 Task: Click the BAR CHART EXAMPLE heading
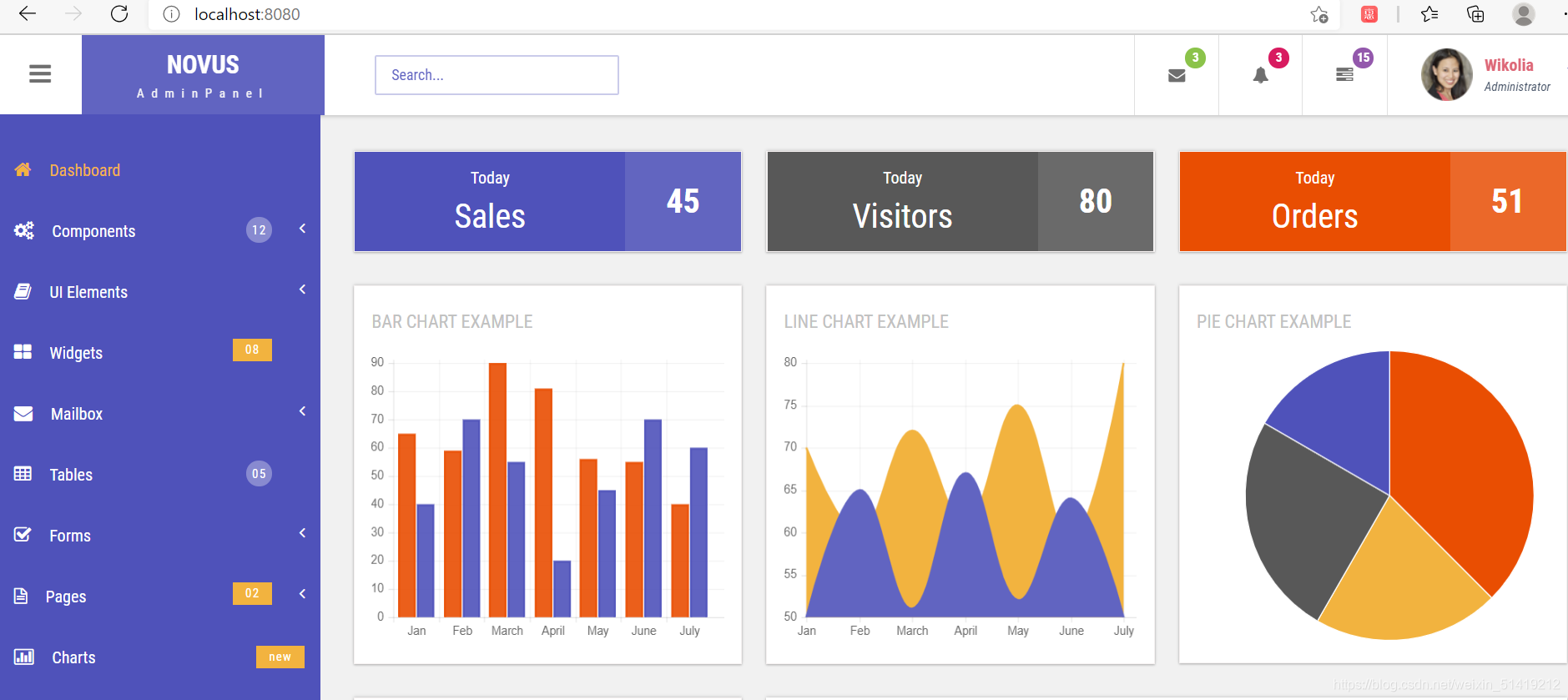pos(452,321)
